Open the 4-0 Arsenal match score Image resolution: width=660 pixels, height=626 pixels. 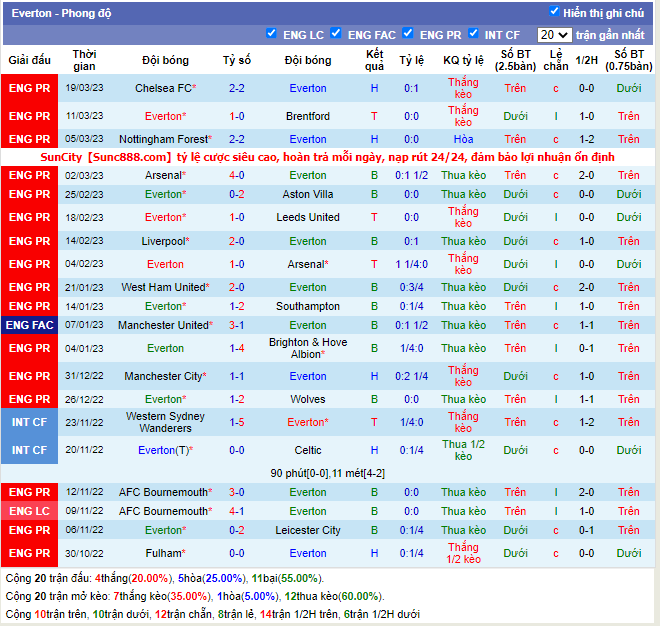coord(237,175)
